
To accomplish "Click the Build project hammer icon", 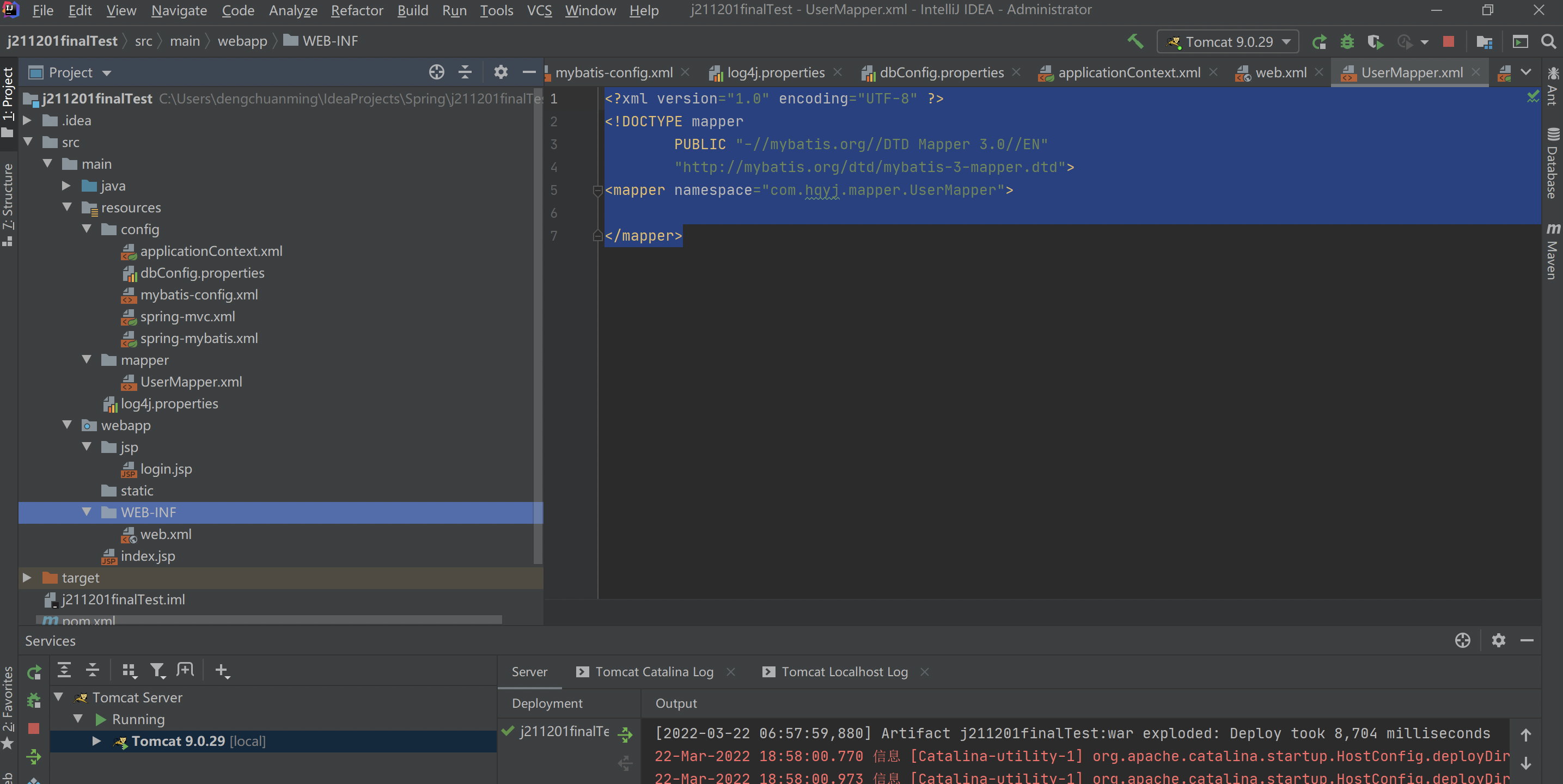I will [x=1134, y=41].
